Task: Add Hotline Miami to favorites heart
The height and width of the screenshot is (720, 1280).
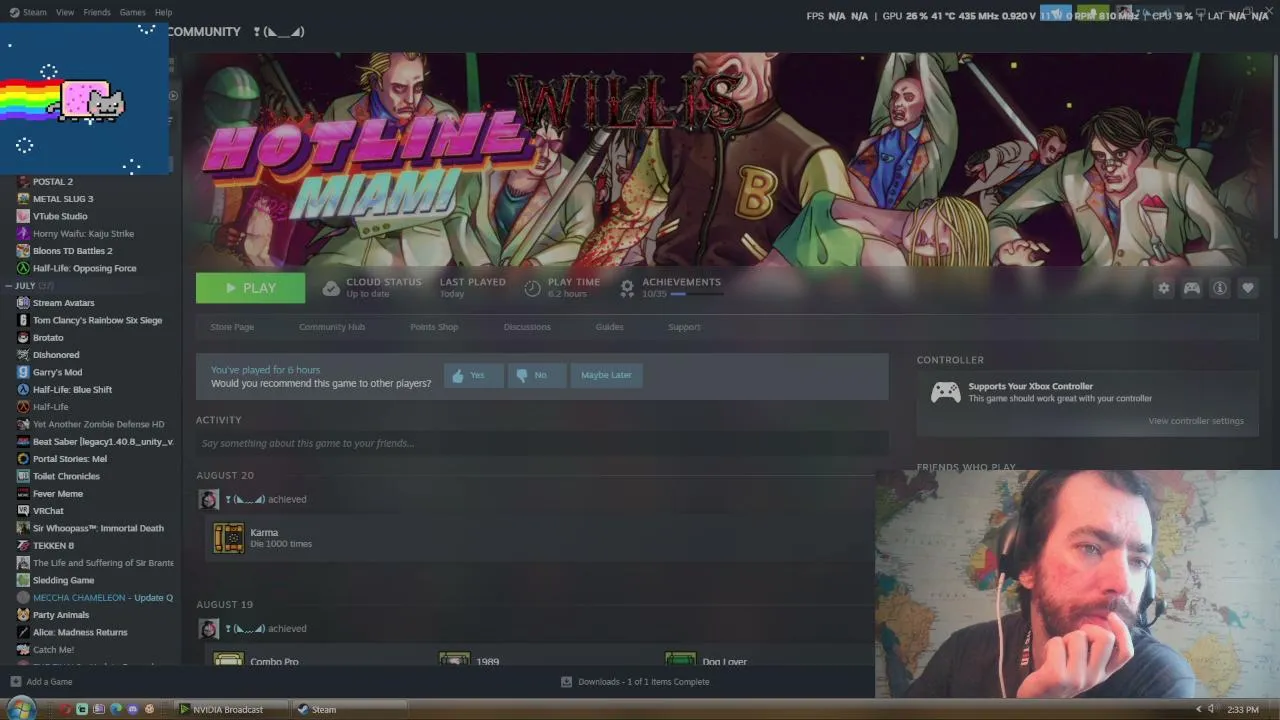Action: (x=1248, y=288)
